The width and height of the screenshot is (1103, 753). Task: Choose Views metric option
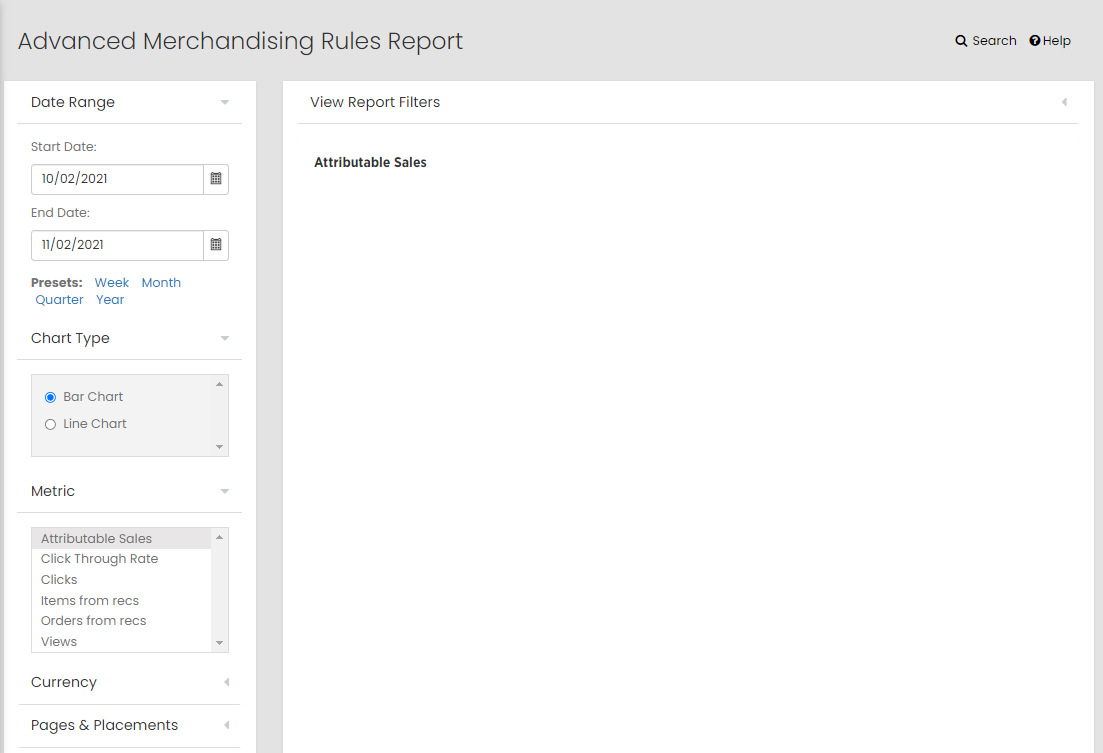pyautogui.click(x=121, y=642)
